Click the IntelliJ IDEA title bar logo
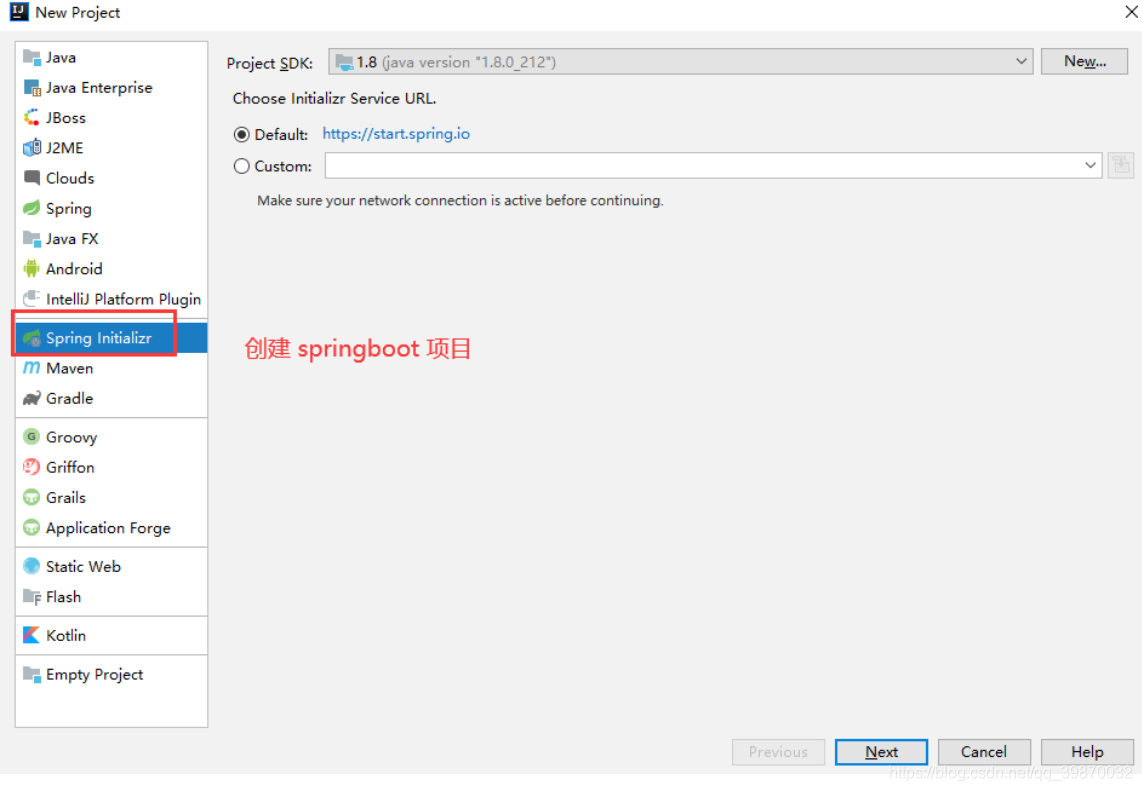 [19, 12]
